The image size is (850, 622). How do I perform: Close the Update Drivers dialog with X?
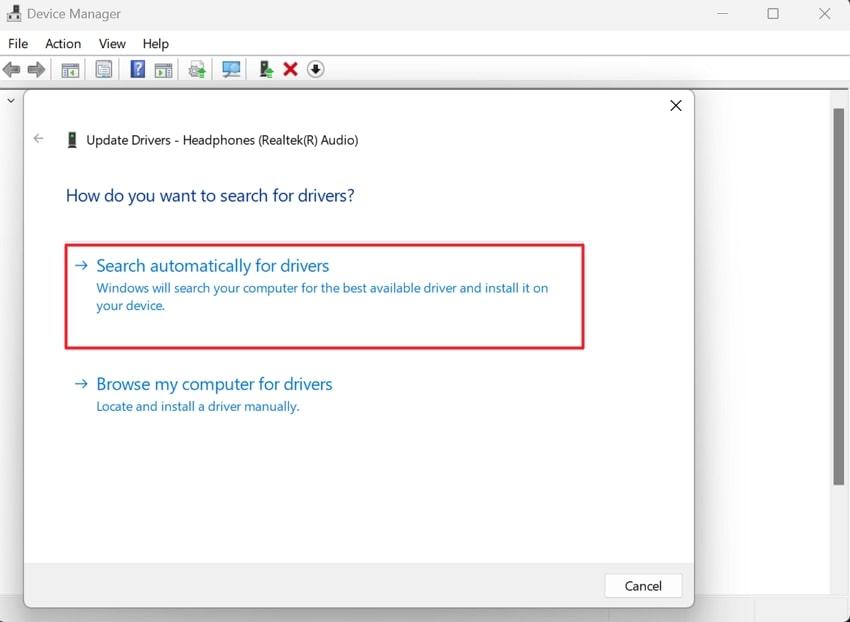[675, 106]
